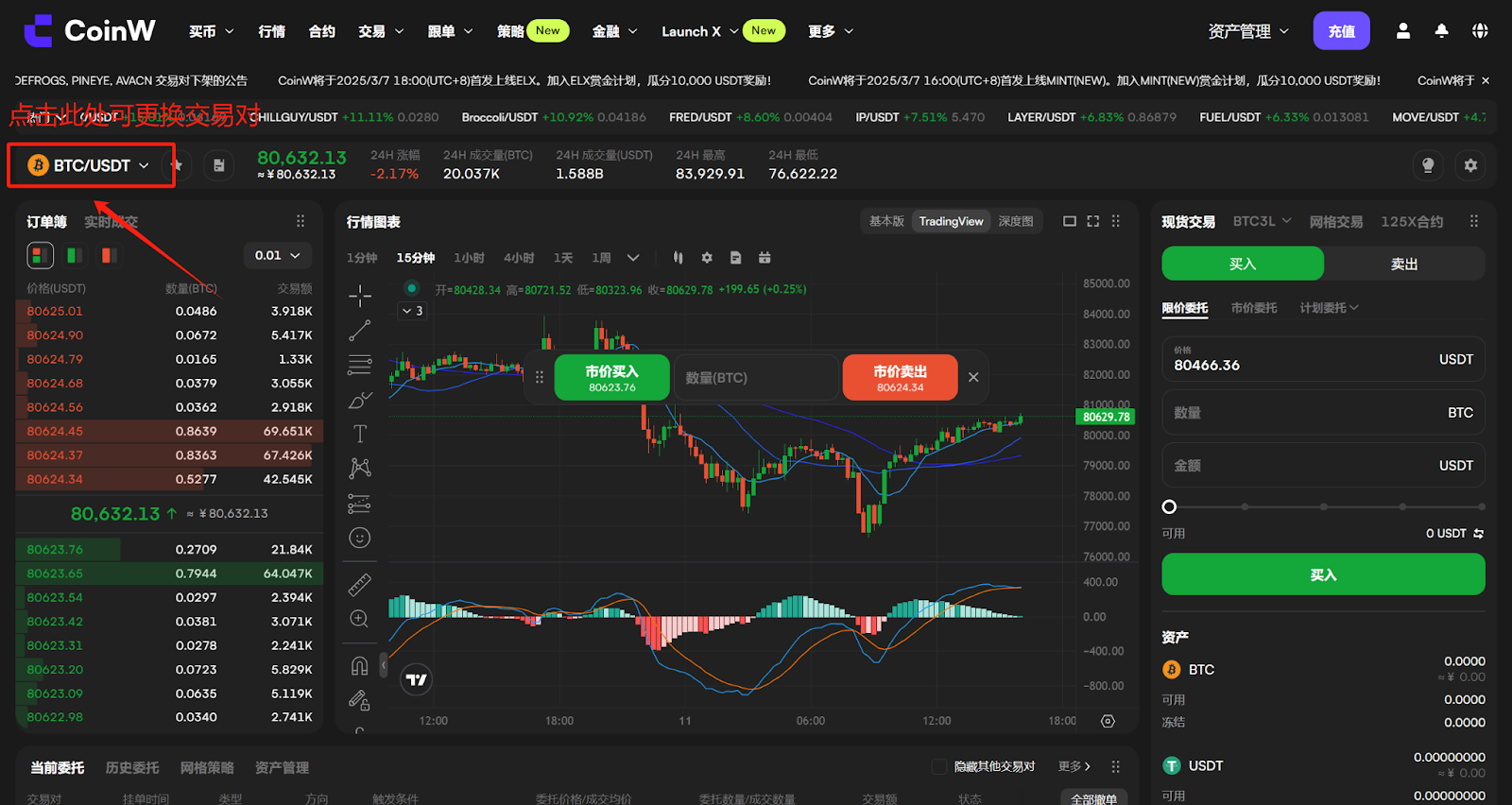Click the large green 买入 submit button
Viewport: 1512px width, 805px height.
tap(1323, 574)
